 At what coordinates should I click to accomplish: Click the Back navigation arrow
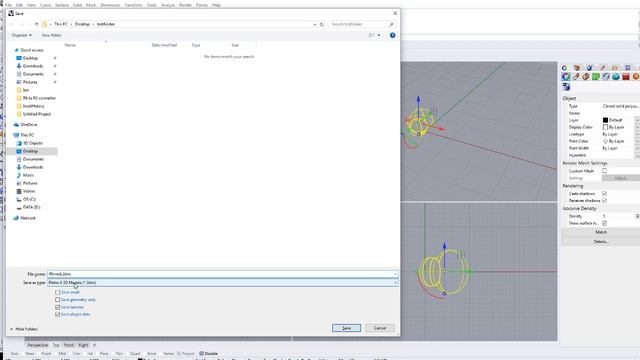11,24
